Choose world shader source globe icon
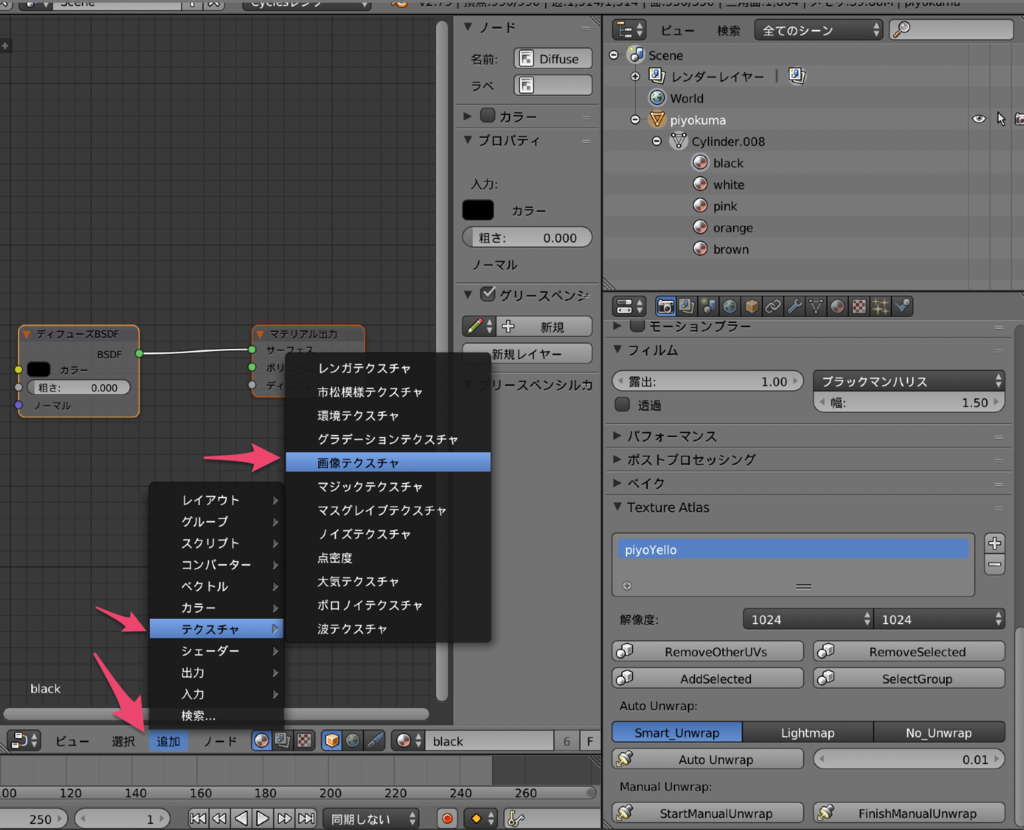 (x=353, y=741)
